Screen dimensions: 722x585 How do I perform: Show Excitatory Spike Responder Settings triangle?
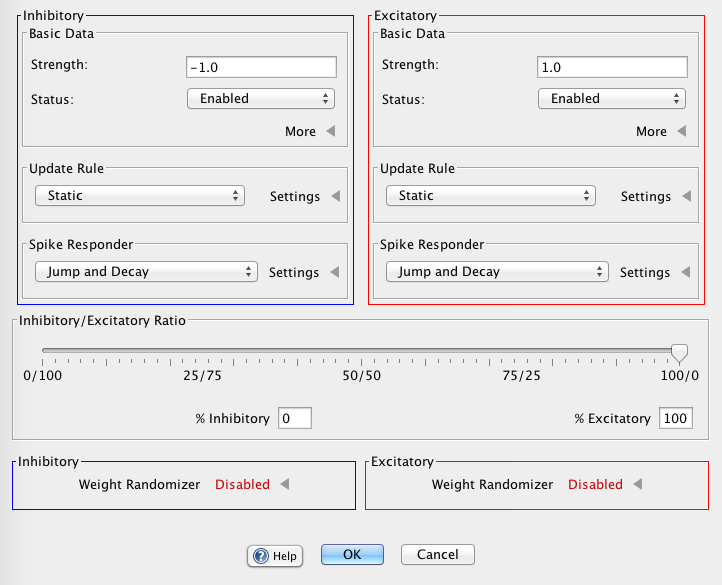coord(685,272)
